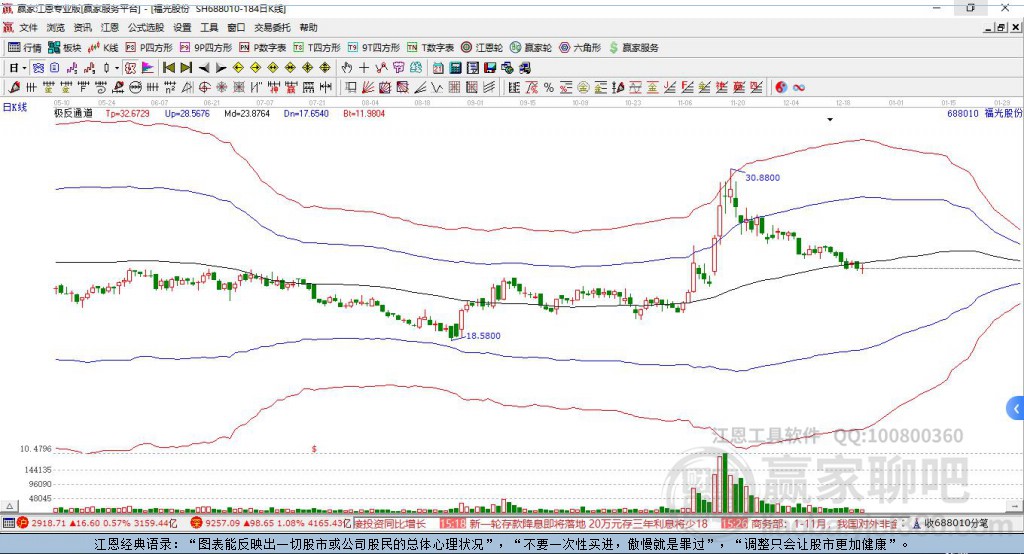Click the 日K线 chart label
Screen dimensions: 1024x554
[15, 107]
